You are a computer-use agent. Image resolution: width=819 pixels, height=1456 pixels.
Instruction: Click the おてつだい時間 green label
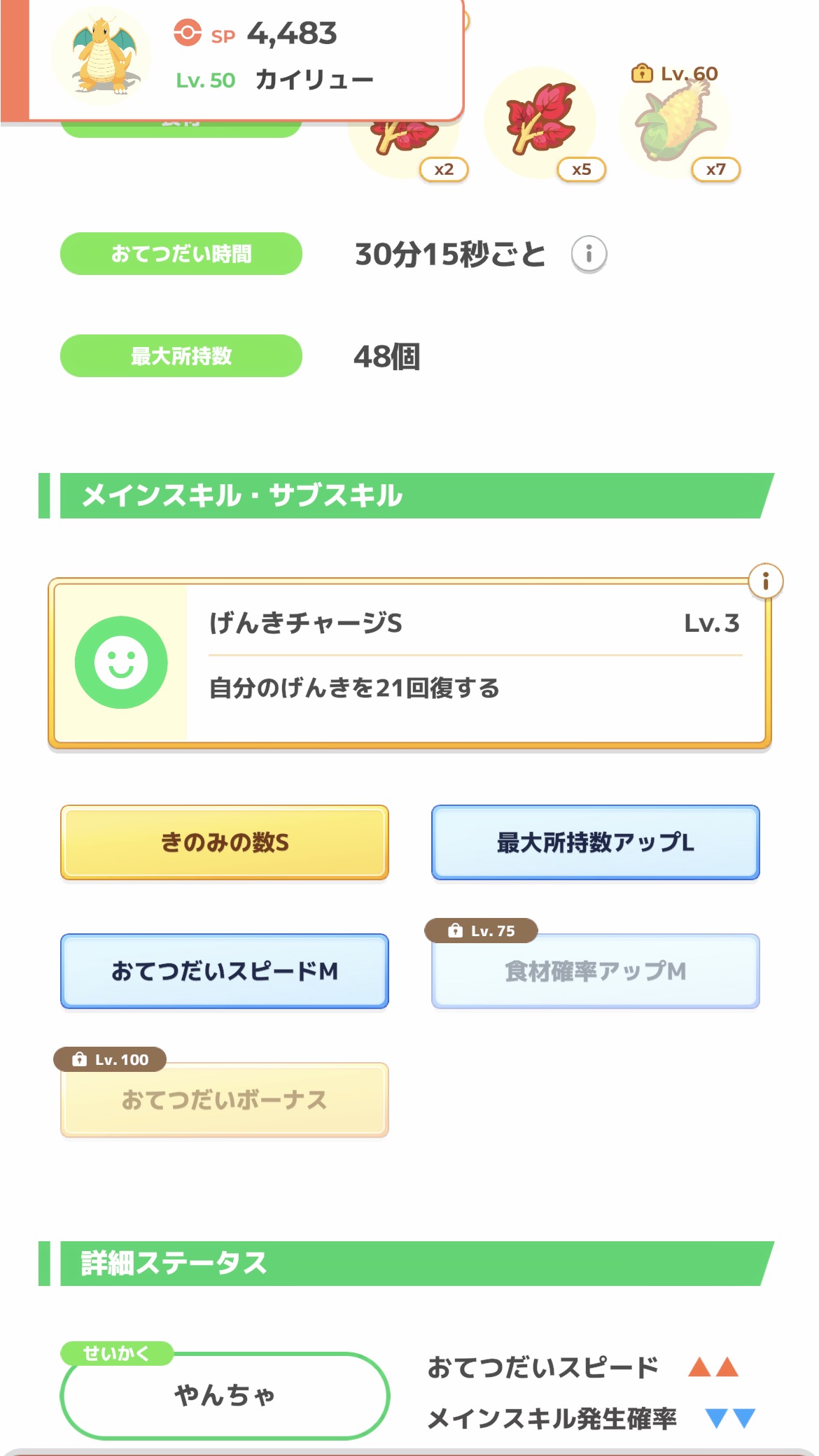click(x=181, y=253)
